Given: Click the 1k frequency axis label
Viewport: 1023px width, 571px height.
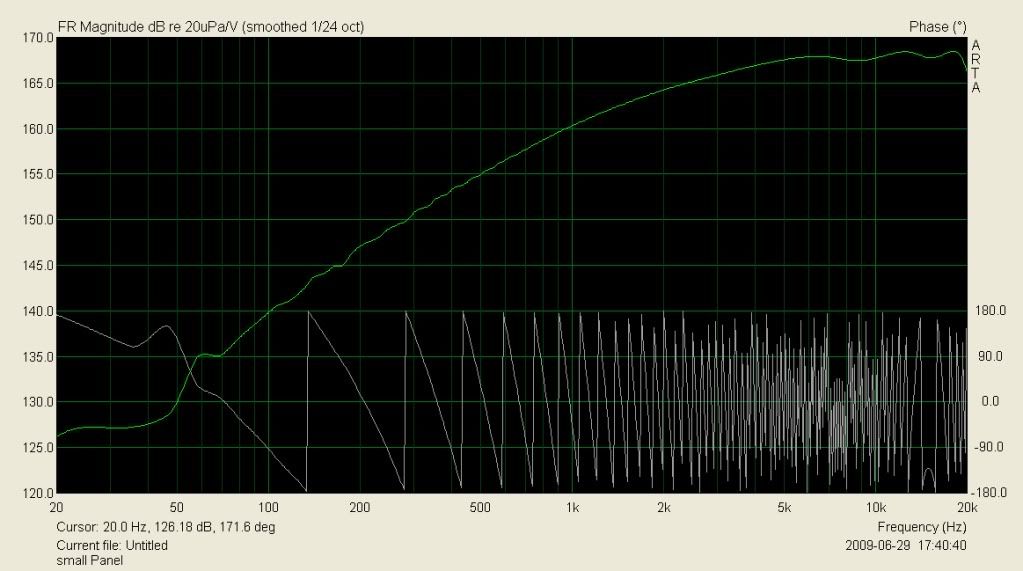Looking at the screenshot, I should [572, 508].
